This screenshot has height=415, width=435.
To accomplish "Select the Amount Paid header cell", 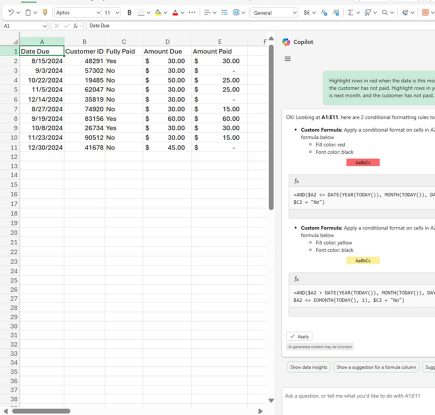I will [x=219, y=51].
